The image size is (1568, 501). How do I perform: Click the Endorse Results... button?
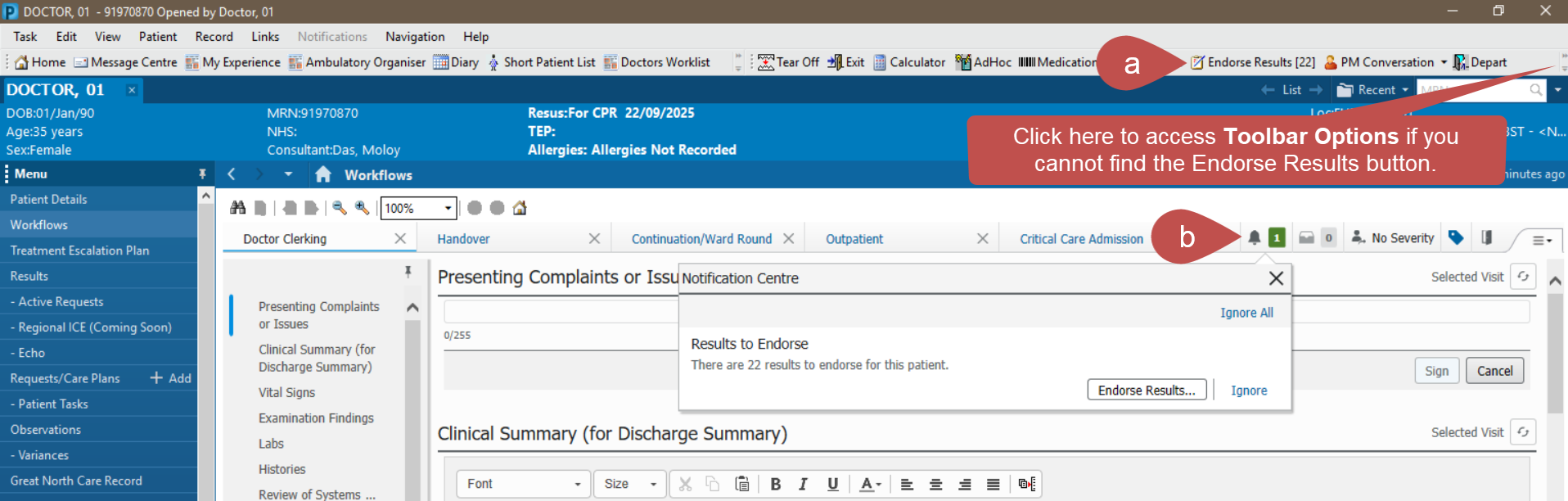[x=1146, y=390]
